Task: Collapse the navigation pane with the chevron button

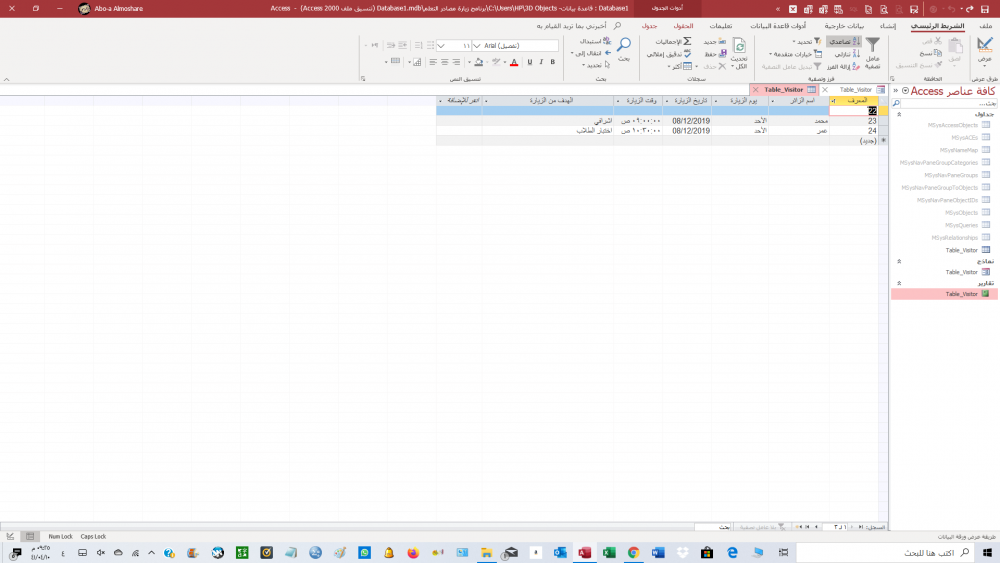Action: pos(895,91)
